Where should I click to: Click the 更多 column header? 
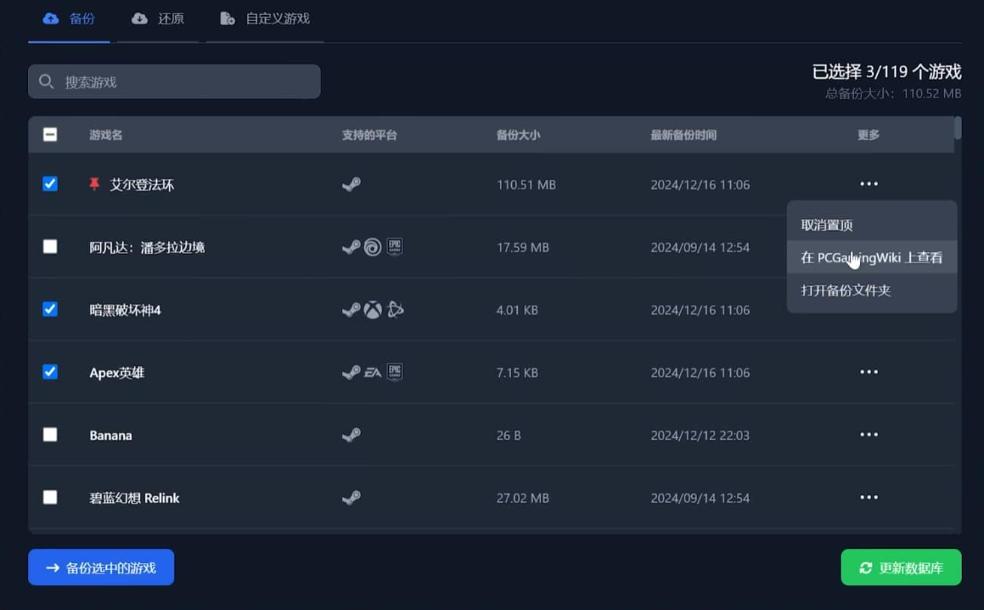point(869,135)
